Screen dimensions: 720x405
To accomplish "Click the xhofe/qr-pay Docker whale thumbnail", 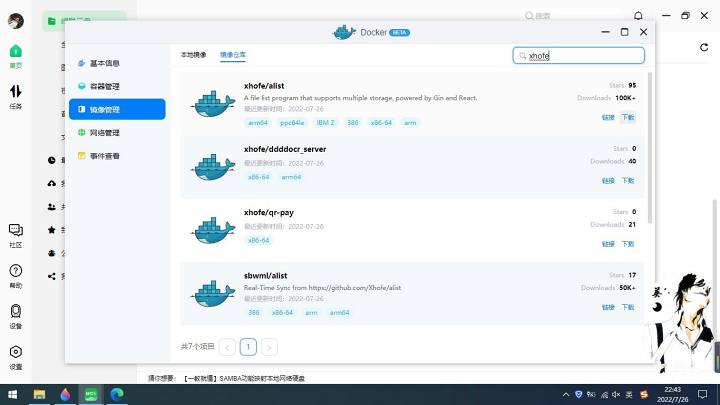I will [213, 230].
